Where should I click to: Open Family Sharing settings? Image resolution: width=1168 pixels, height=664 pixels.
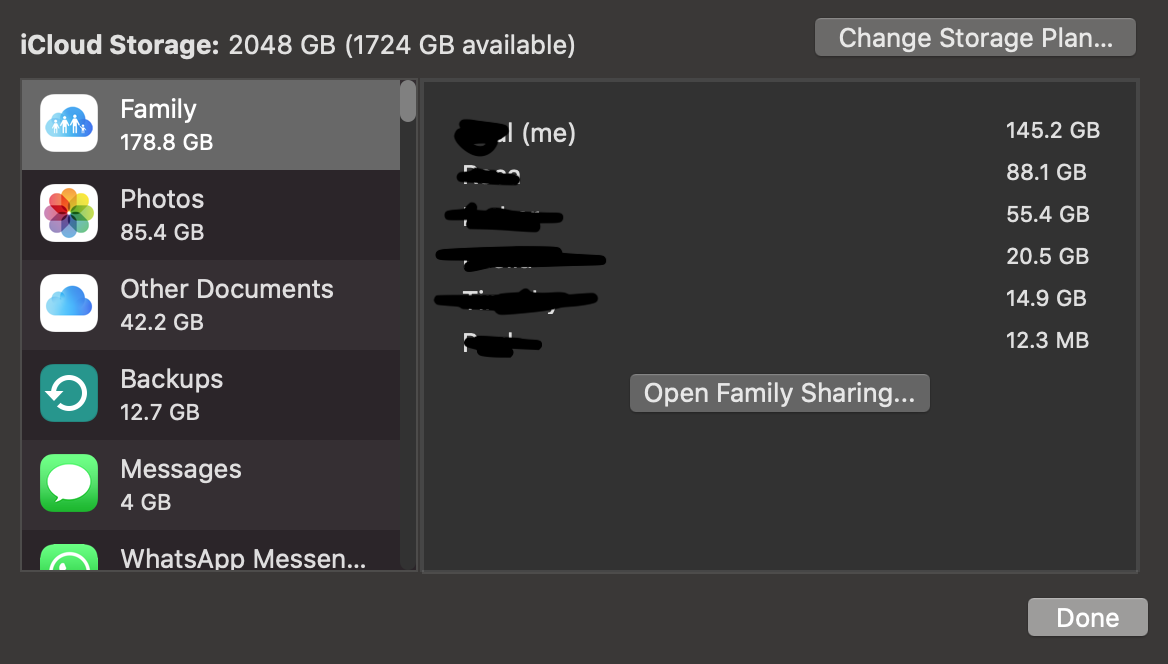pos(779,393)
